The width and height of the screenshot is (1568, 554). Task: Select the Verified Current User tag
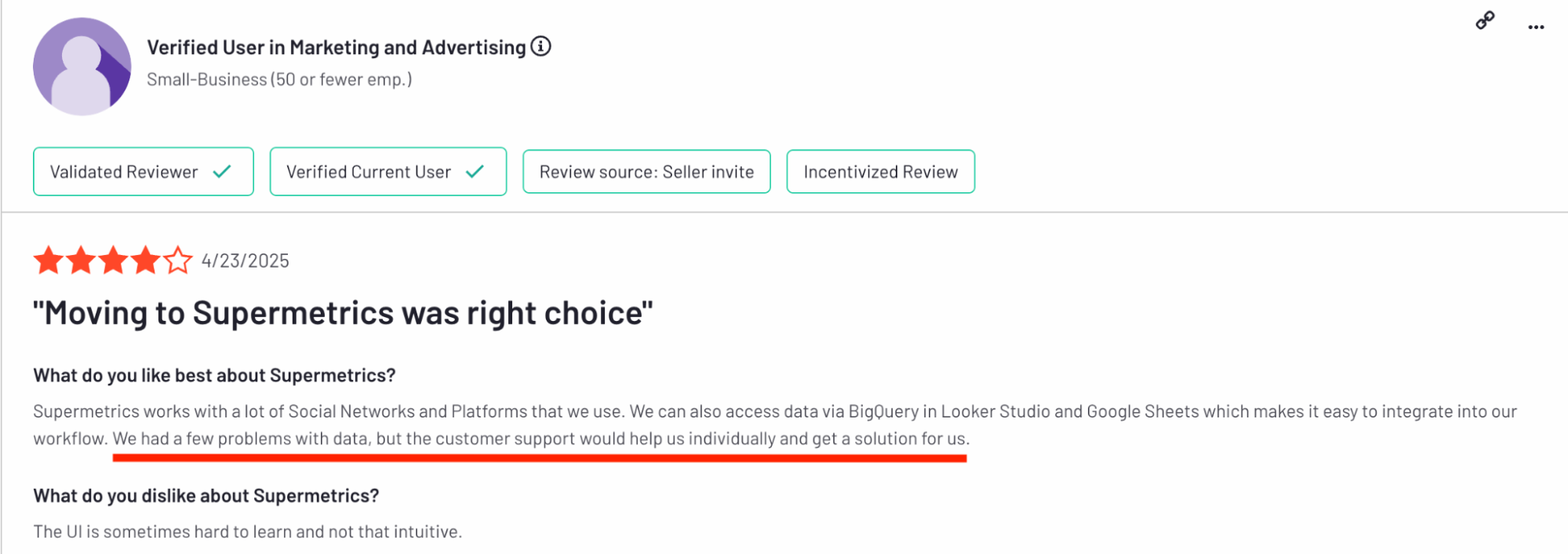click(x=387, y=171)
